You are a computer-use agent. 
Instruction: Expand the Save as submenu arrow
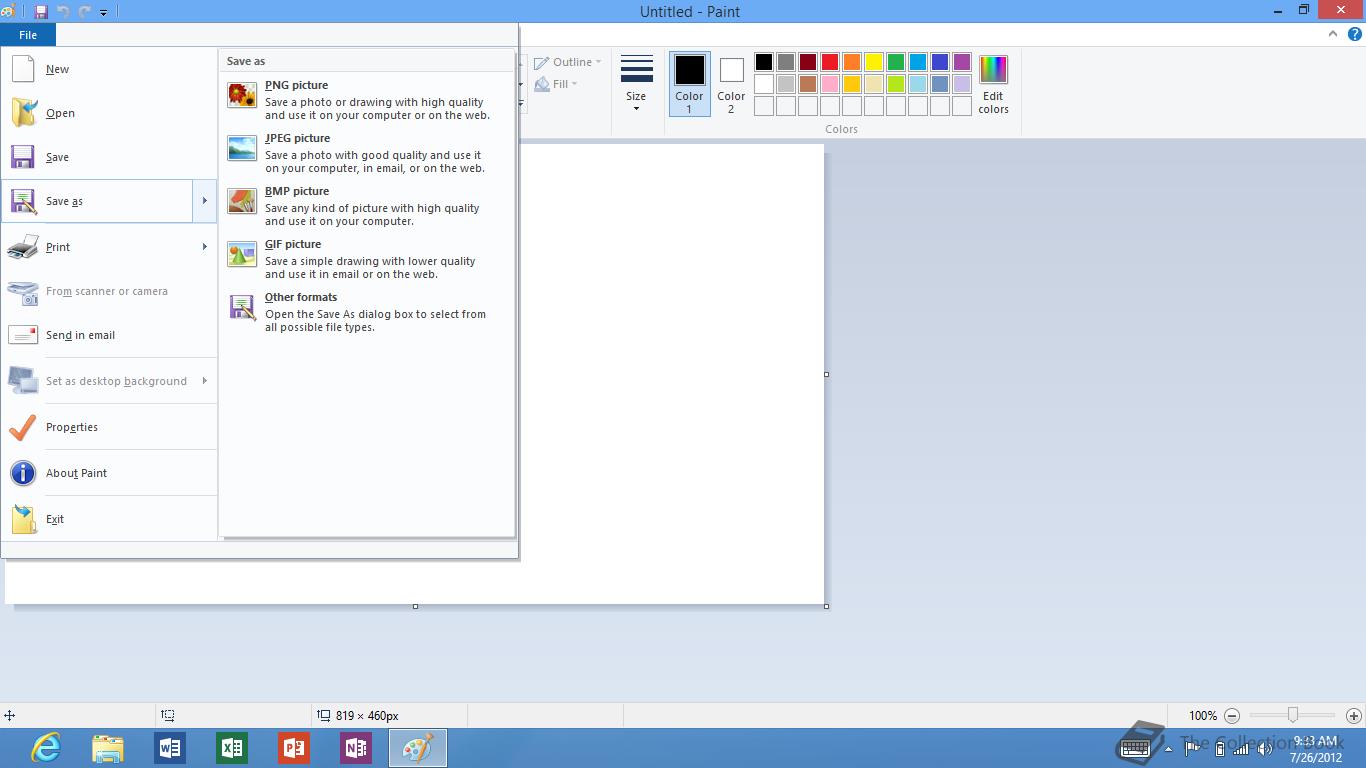204,201
